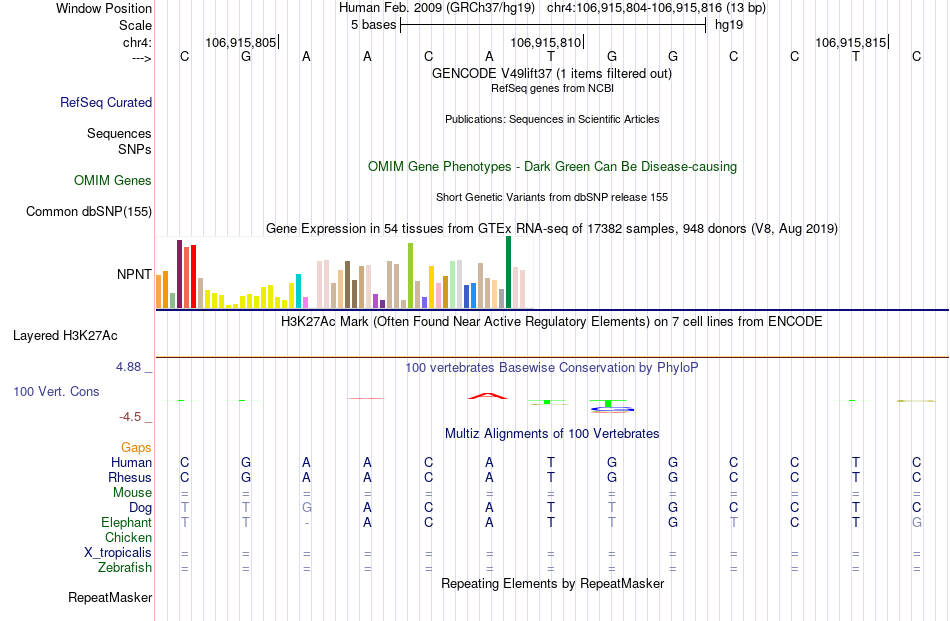
Task: Click the chr4: base position label
Action: [138, 42]
